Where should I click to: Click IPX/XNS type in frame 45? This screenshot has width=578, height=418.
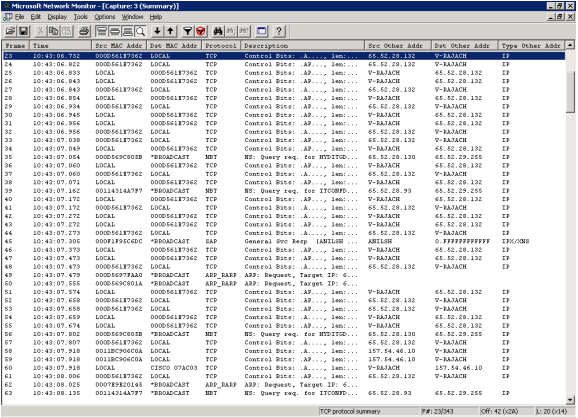click(x=515, y=241)
